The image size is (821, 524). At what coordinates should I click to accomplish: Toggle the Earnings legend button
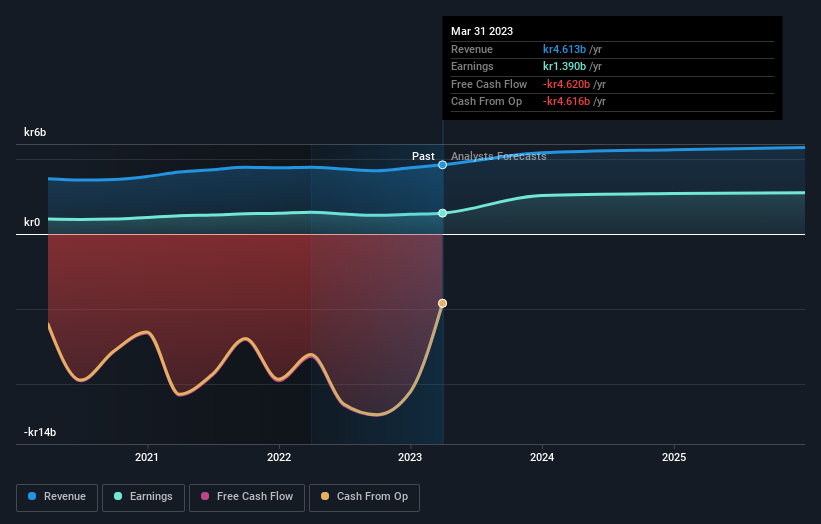pyautogui.click(x=143, y=497)
